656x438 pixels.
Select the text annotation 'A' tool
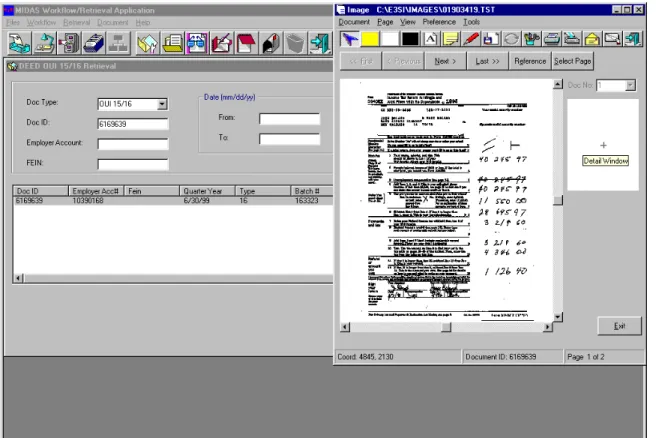point(430,39)
